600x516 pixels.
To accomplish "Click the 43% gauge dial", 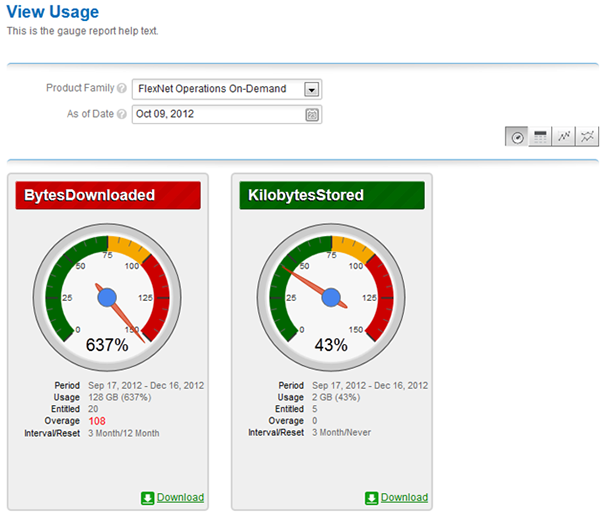I will (x=331, y=297).
